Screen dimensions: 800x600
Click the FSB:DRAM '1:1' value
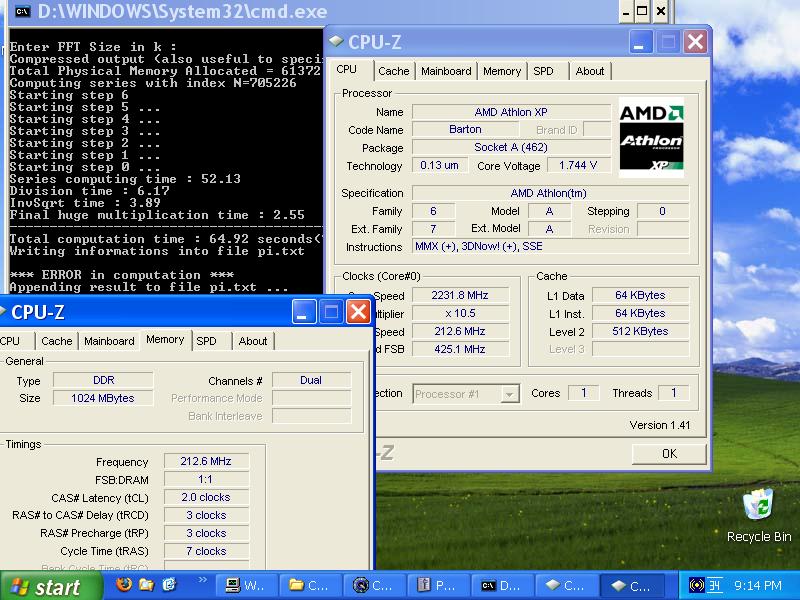(206, 479)
